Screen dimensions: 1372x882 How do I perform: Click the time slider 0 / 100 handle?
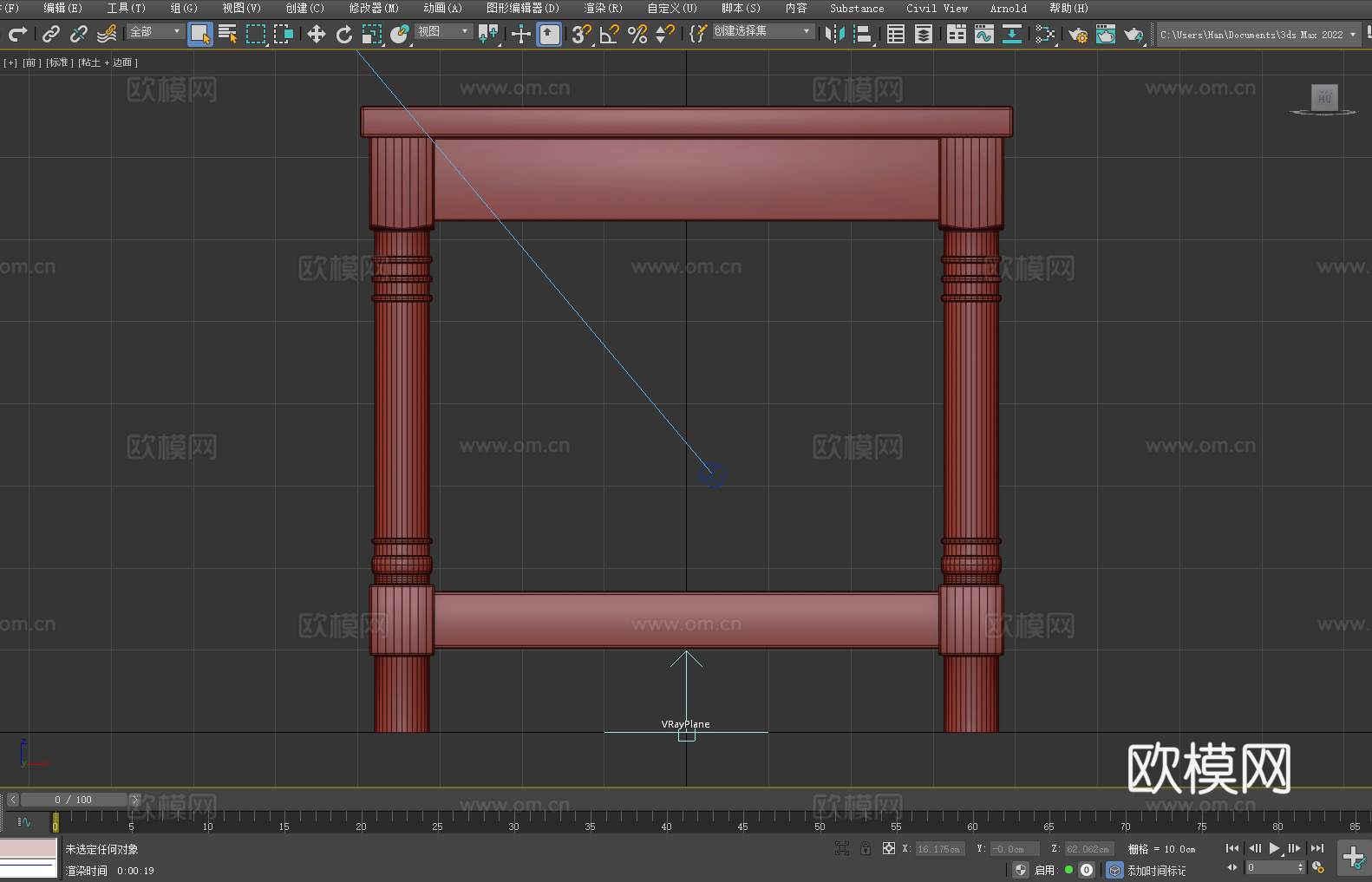pyautogui.click(x=73, y=800)
